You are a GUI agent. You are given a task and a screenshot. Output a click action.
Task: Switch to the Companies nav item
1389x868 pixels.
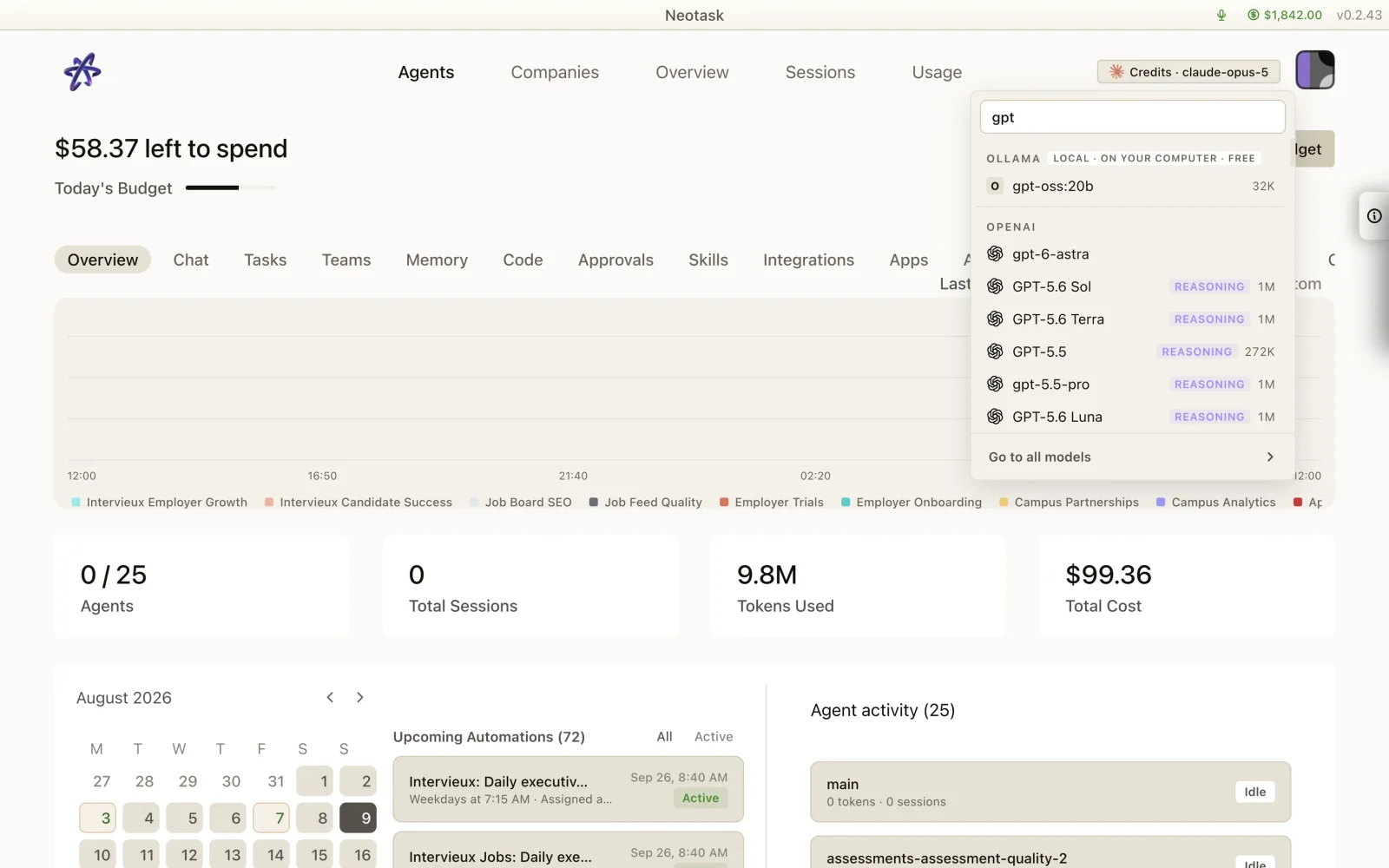[555, 72]
